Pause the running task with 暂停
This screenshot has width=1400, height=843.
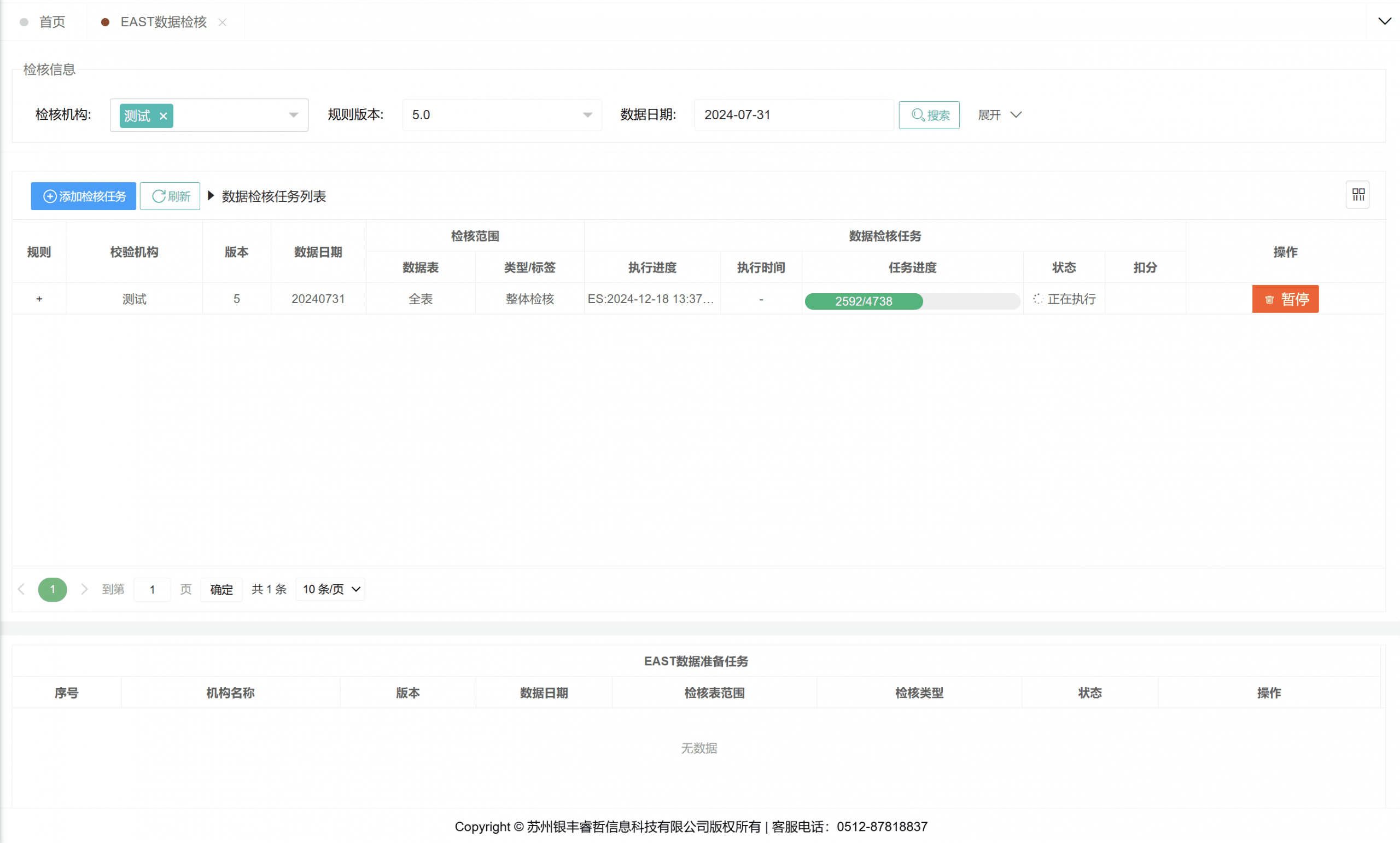pyautogui.click(x=1285, y=299)
